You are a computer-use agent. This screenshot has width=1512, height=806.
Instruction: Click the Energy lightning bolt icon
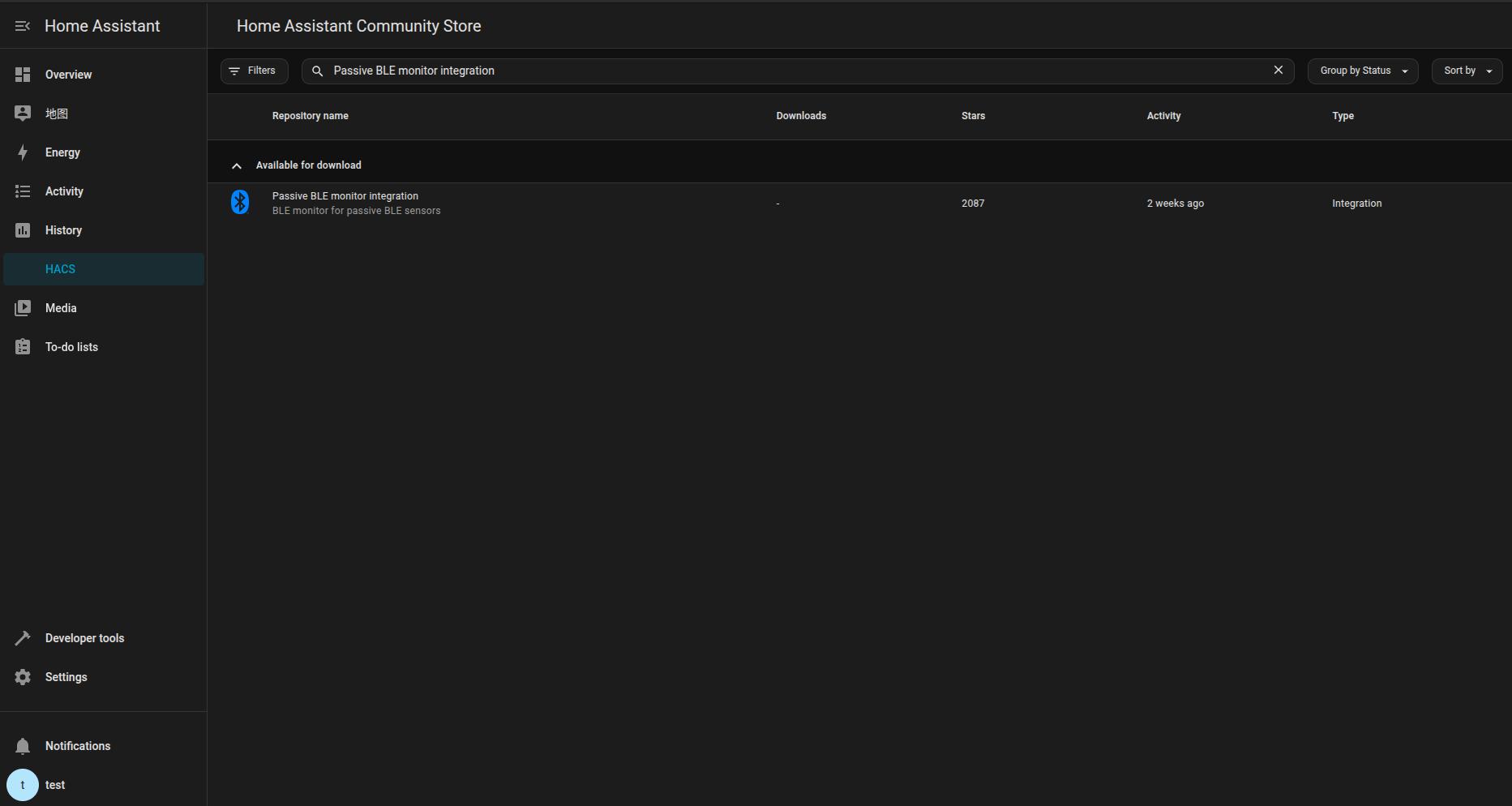click(23, 152)
